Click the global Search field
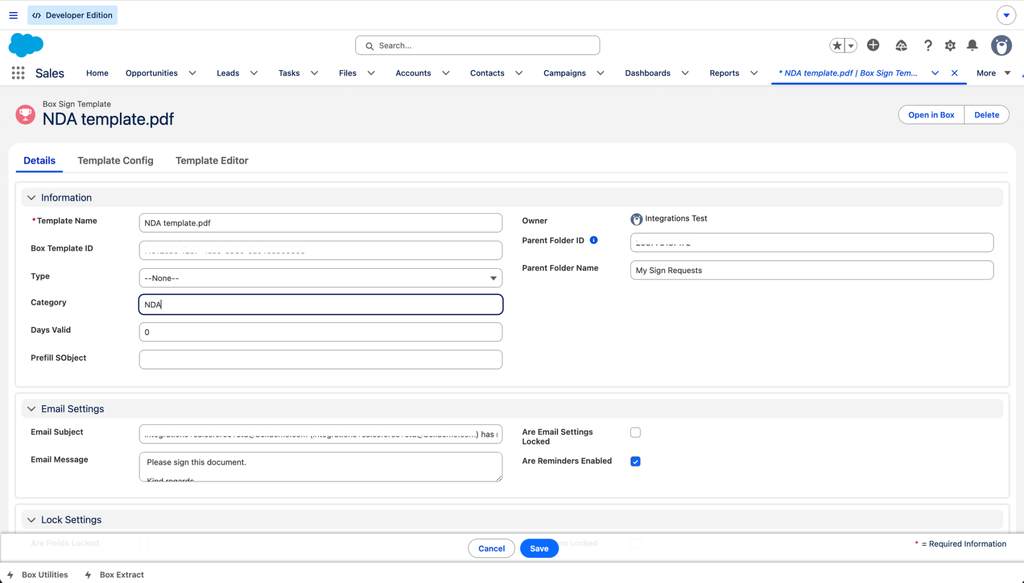Screen dimensions: 1024x583 477,46
